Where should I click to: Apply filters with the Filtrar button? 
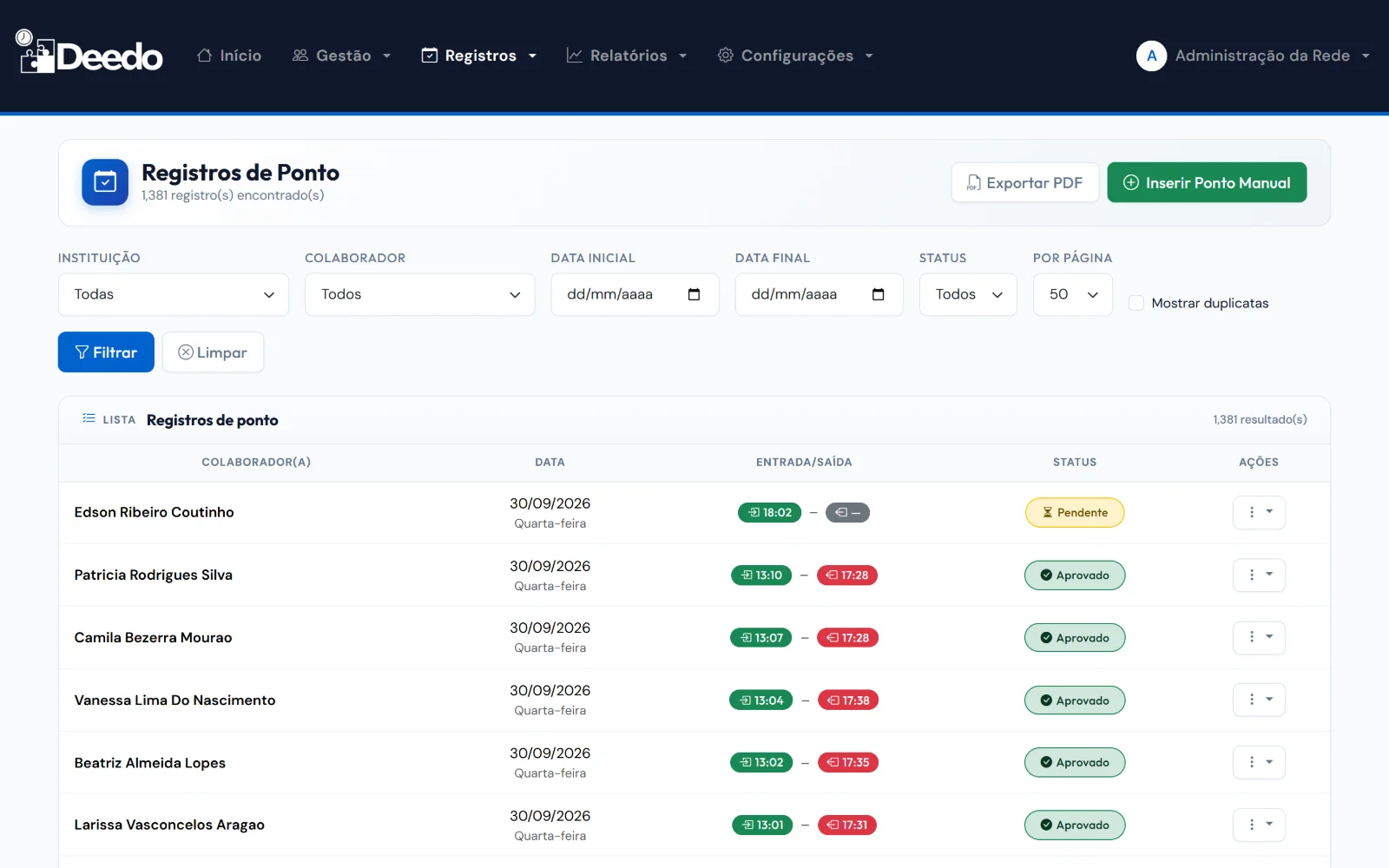click(x=106, y=352)
